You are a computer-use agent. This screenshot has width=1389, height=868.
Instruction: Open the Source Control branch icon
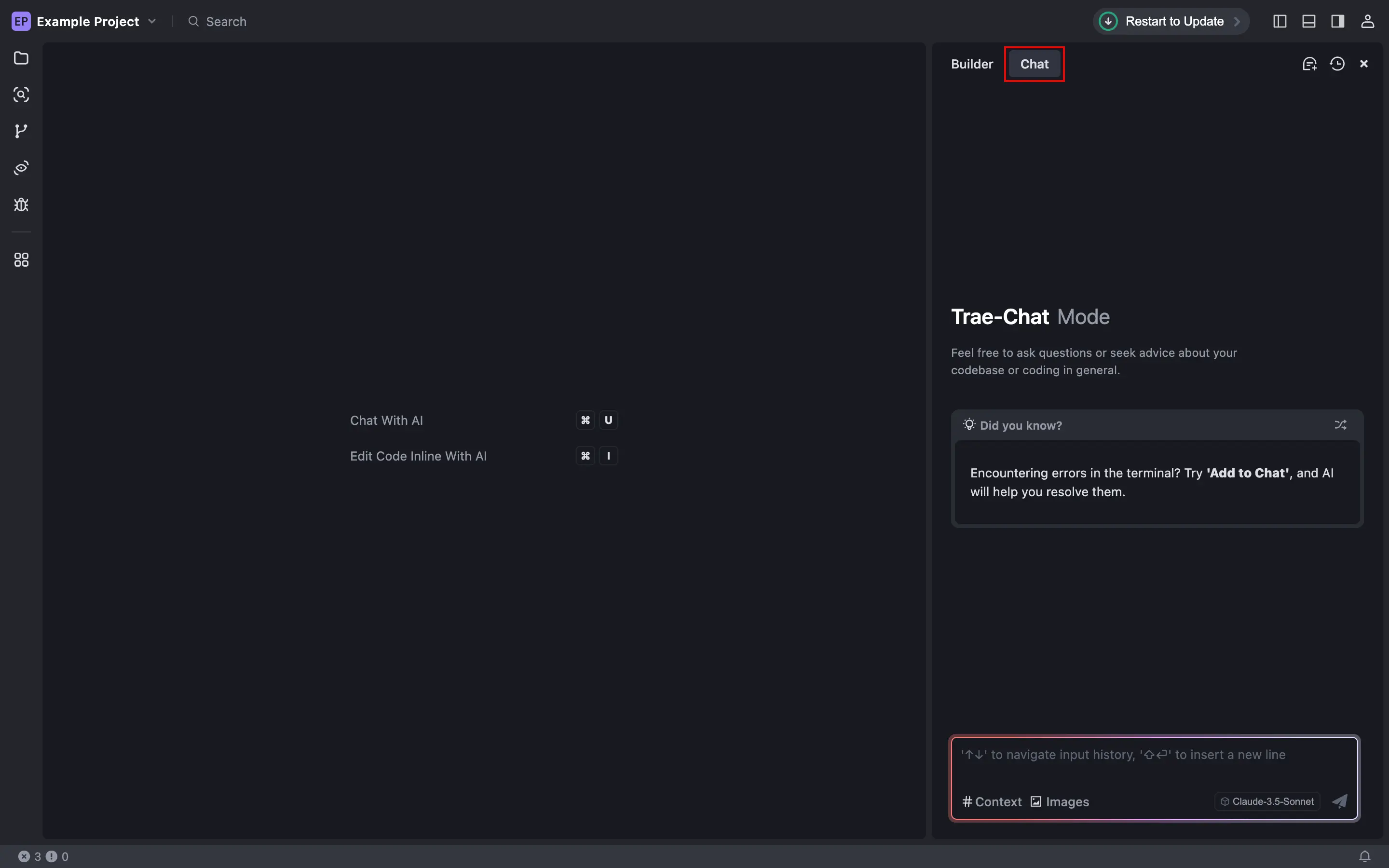point(21,132)
